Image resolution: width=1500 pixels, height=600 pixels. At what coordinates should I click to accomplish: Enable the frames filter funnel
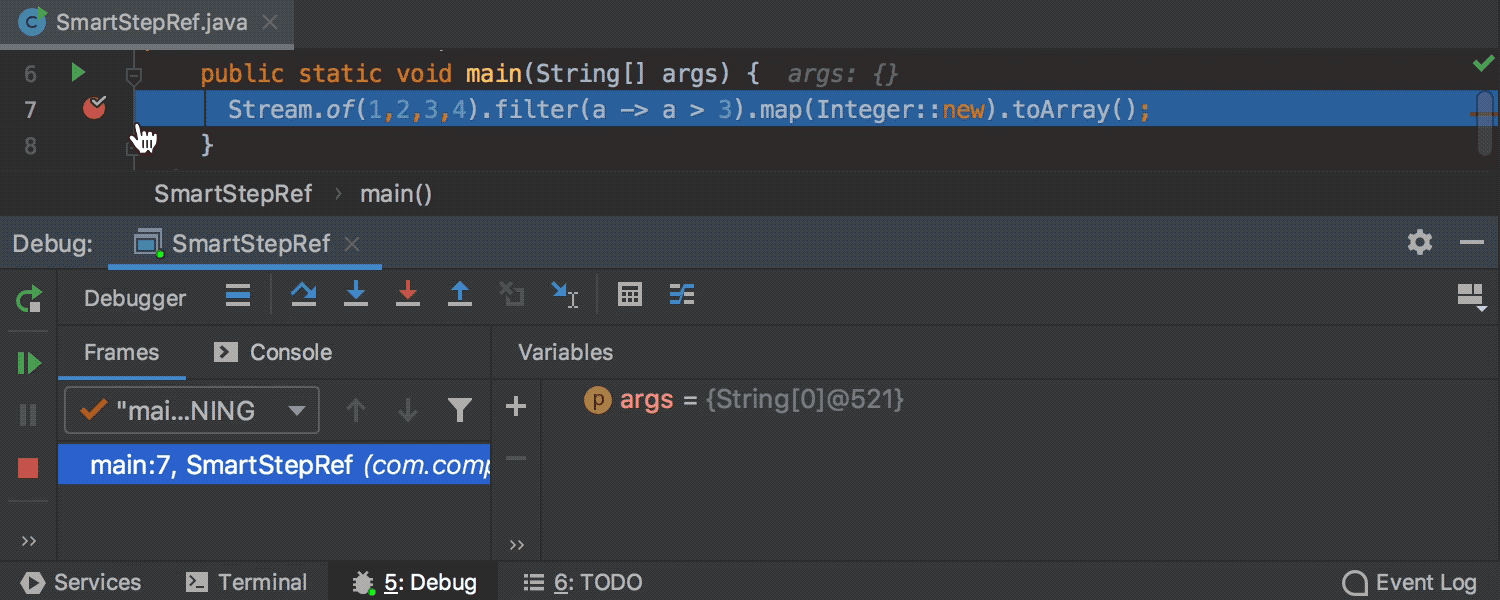click(459, 409)
